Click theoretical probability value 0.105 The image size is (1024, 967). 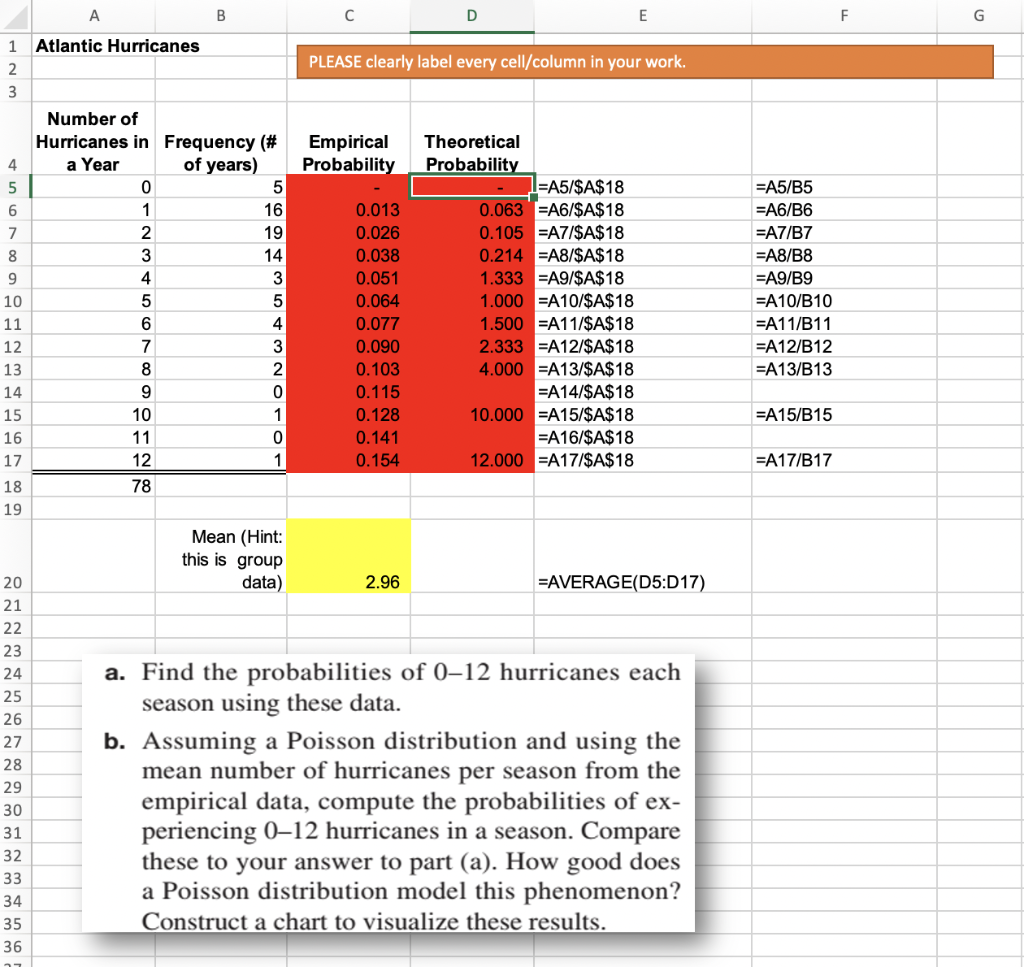pos(501,233)
